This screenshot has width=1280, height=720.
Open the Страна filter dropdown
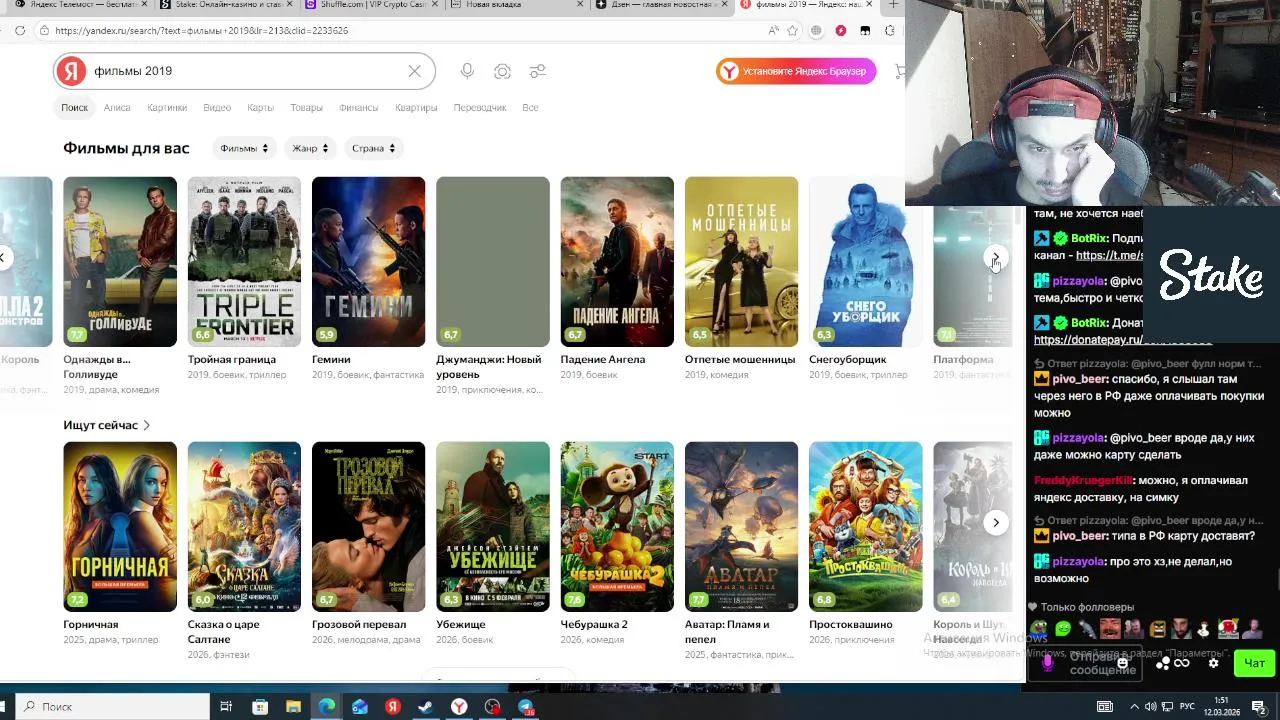tap(373, 148)
